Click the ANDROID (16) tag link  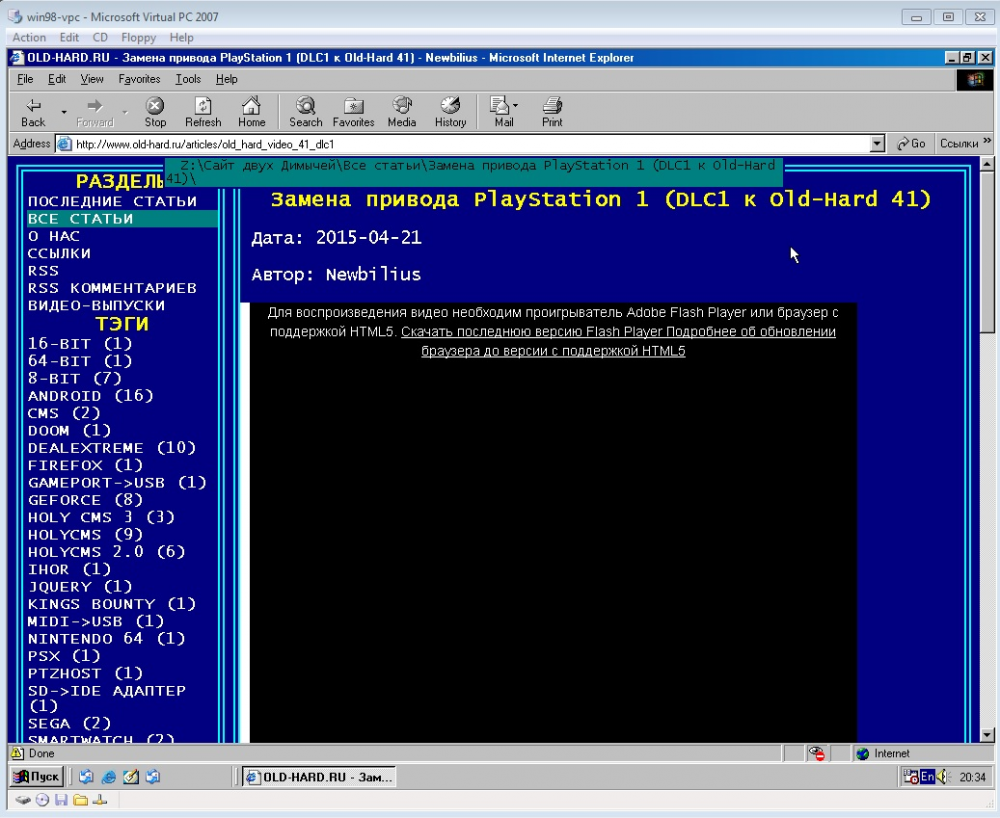[90, 396]
